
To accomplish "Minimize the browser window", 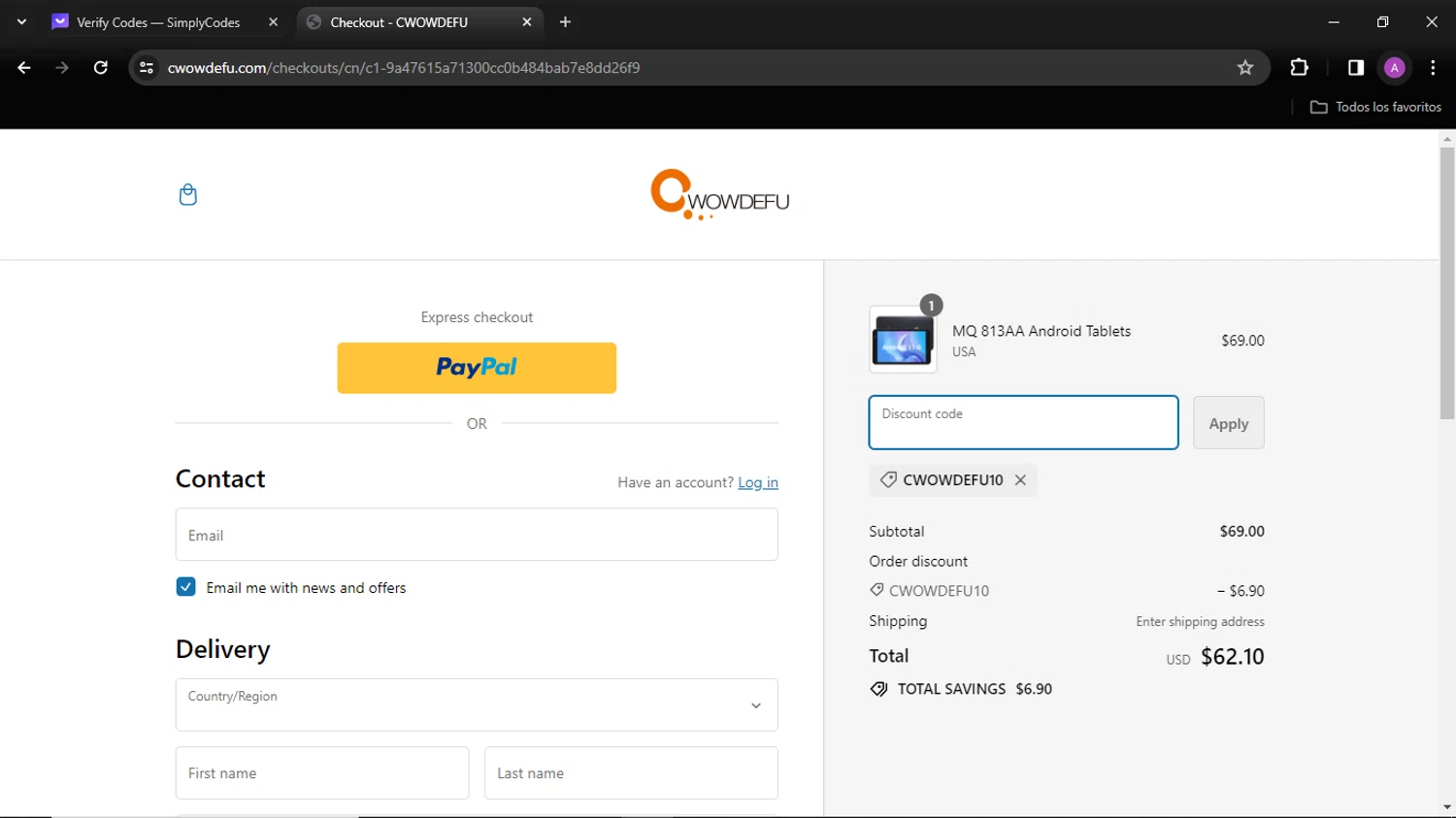I will 1334,21.
